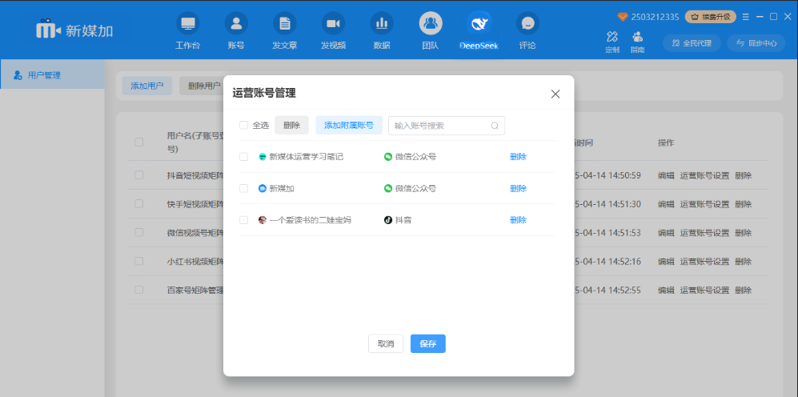Open the hamburger menu in title bar
The height and width of the screenshot is (397, 798).
tap(746, 17)
